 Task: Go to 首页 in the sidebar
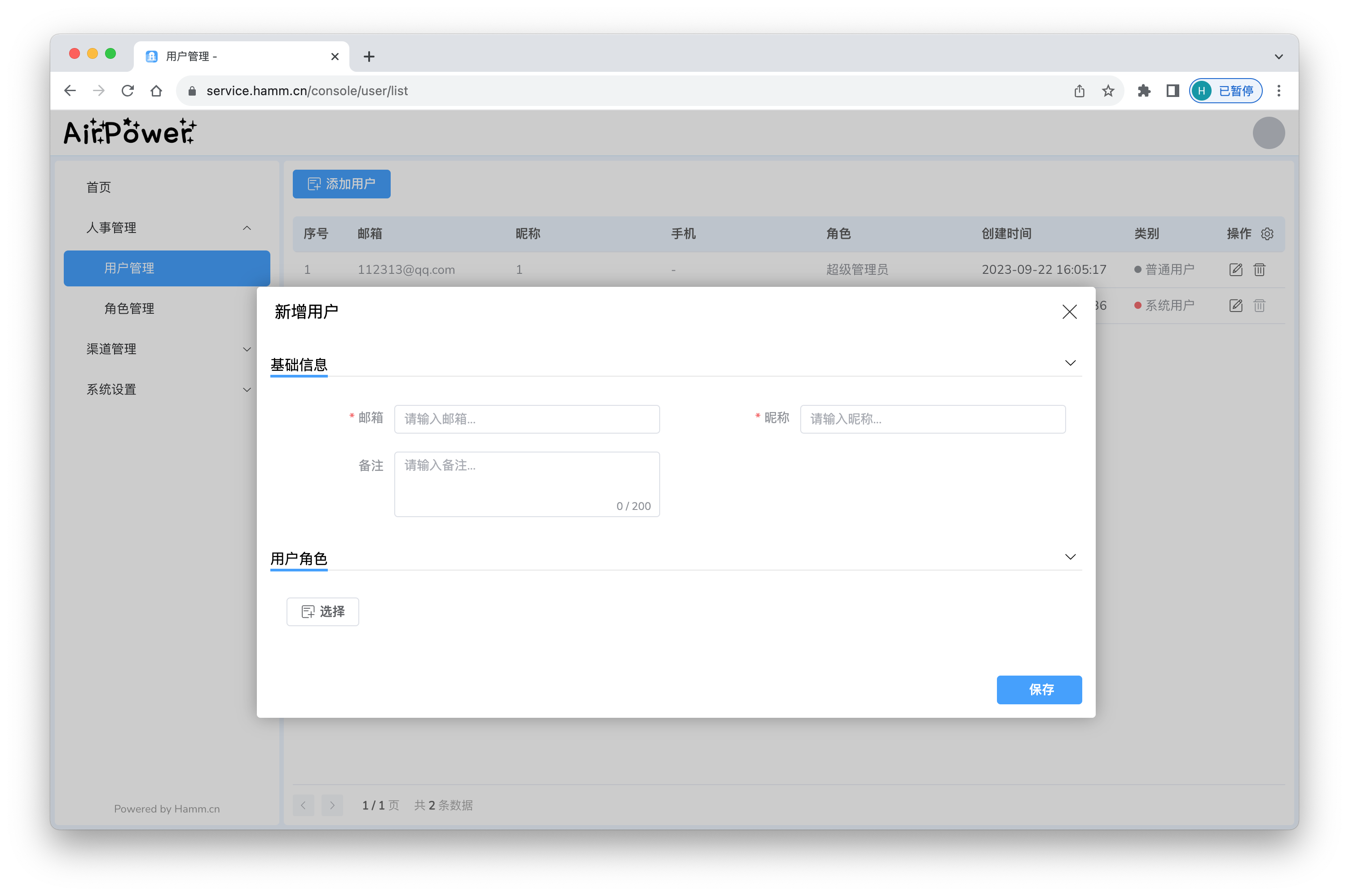tap(98, 188)
